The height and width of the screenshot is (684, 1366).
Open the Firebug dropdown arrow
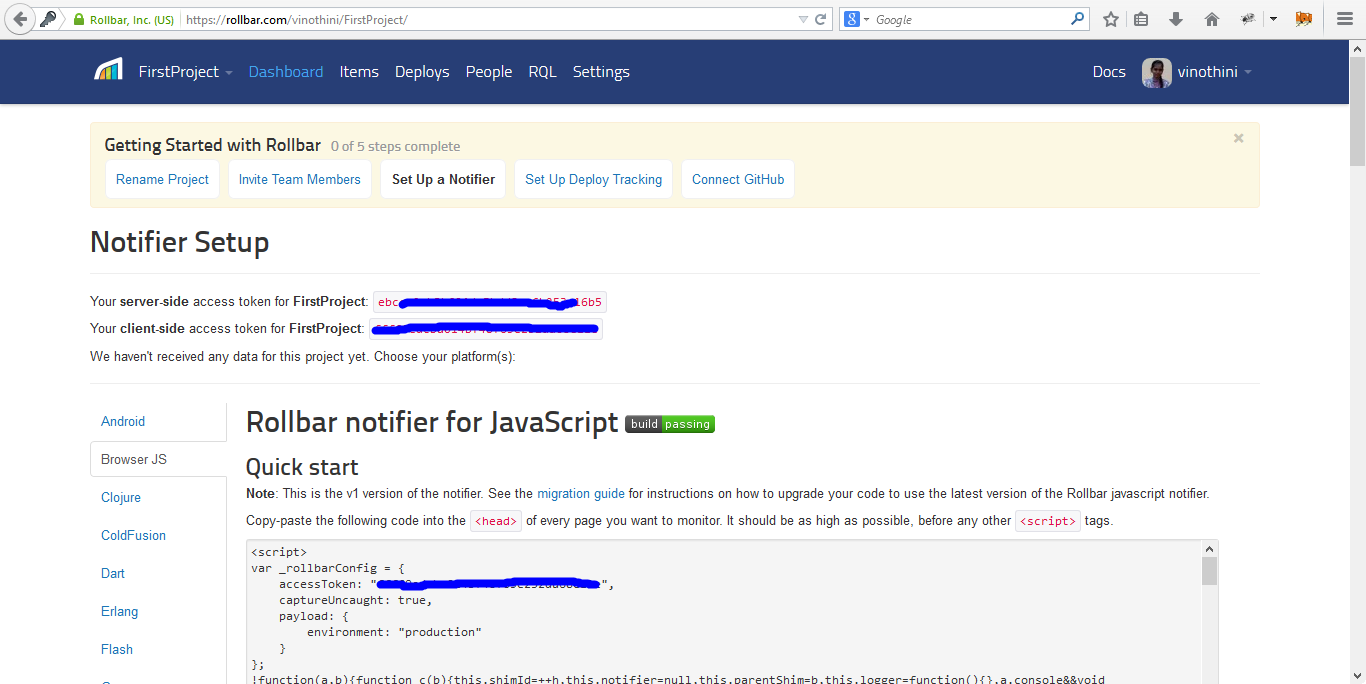(x=1273, y=19)
